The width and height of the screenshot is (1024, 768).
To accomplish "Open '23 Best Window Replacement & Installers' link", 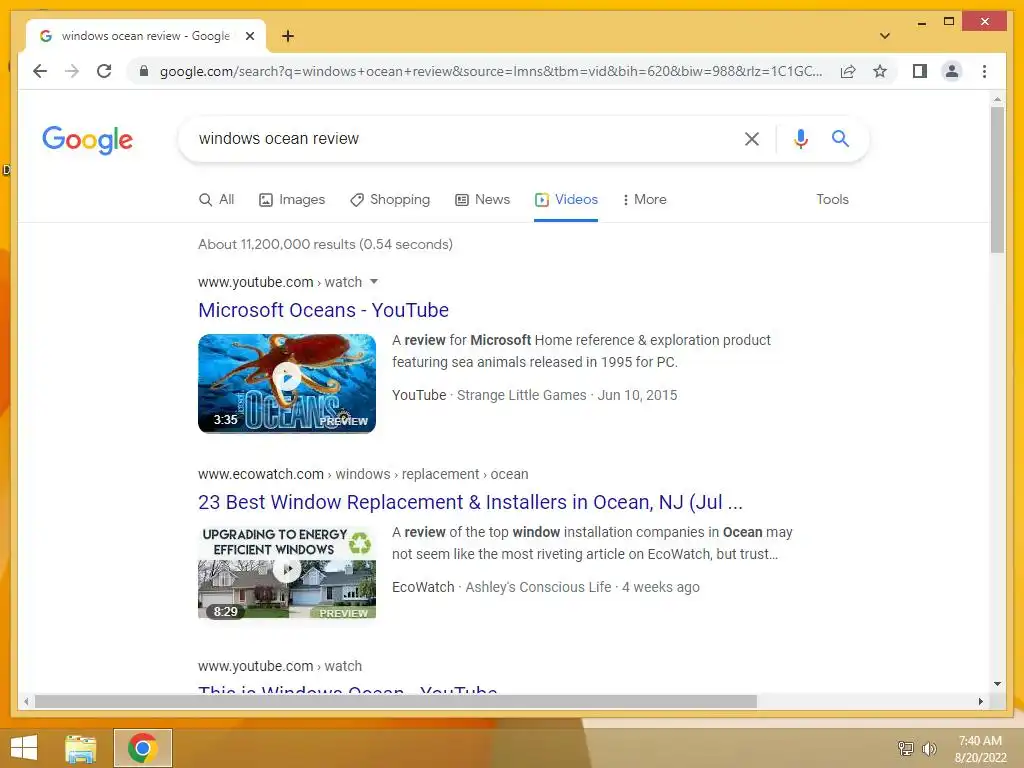I will click(x=470, y=502).
